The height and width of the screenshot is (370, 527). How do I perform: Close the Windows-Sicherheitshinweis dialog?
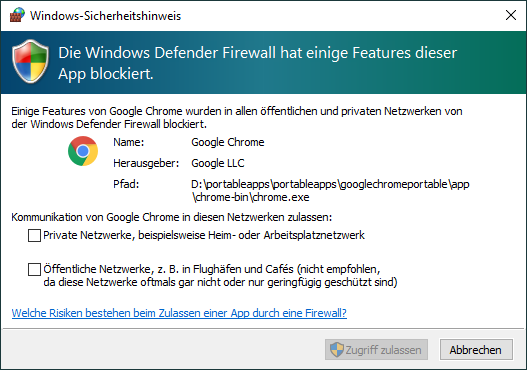[x=511, y=15]
